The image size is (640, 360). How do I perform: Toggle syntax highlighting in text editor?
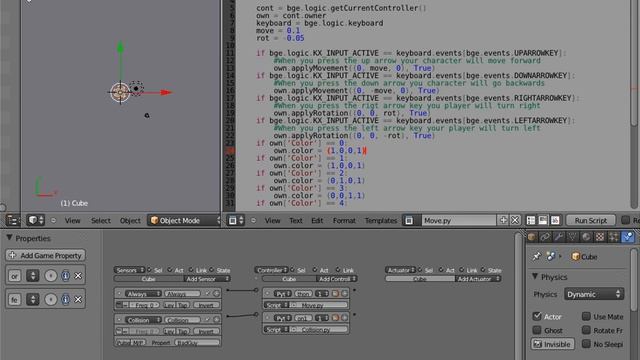click(555, 220)
